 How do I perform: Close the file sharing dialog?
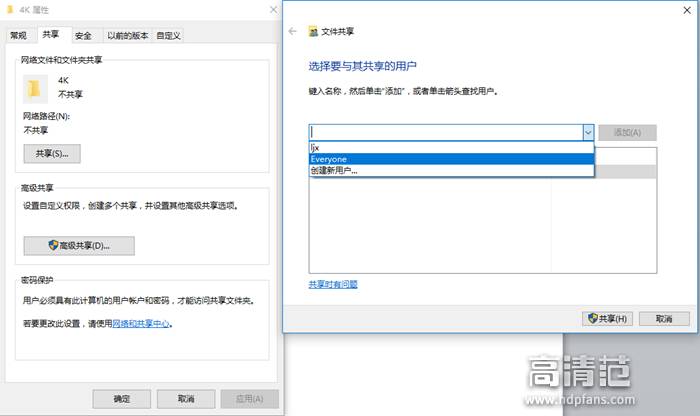pyautogui.click(x=687, y=10)
